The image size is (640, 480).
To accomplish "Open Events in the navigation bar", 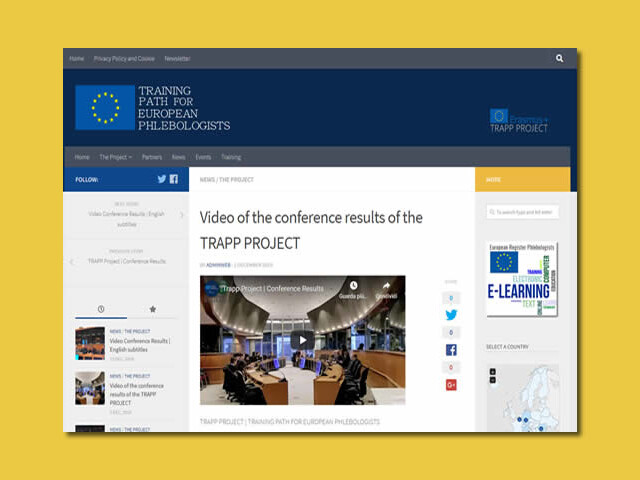I will (203, 157).
